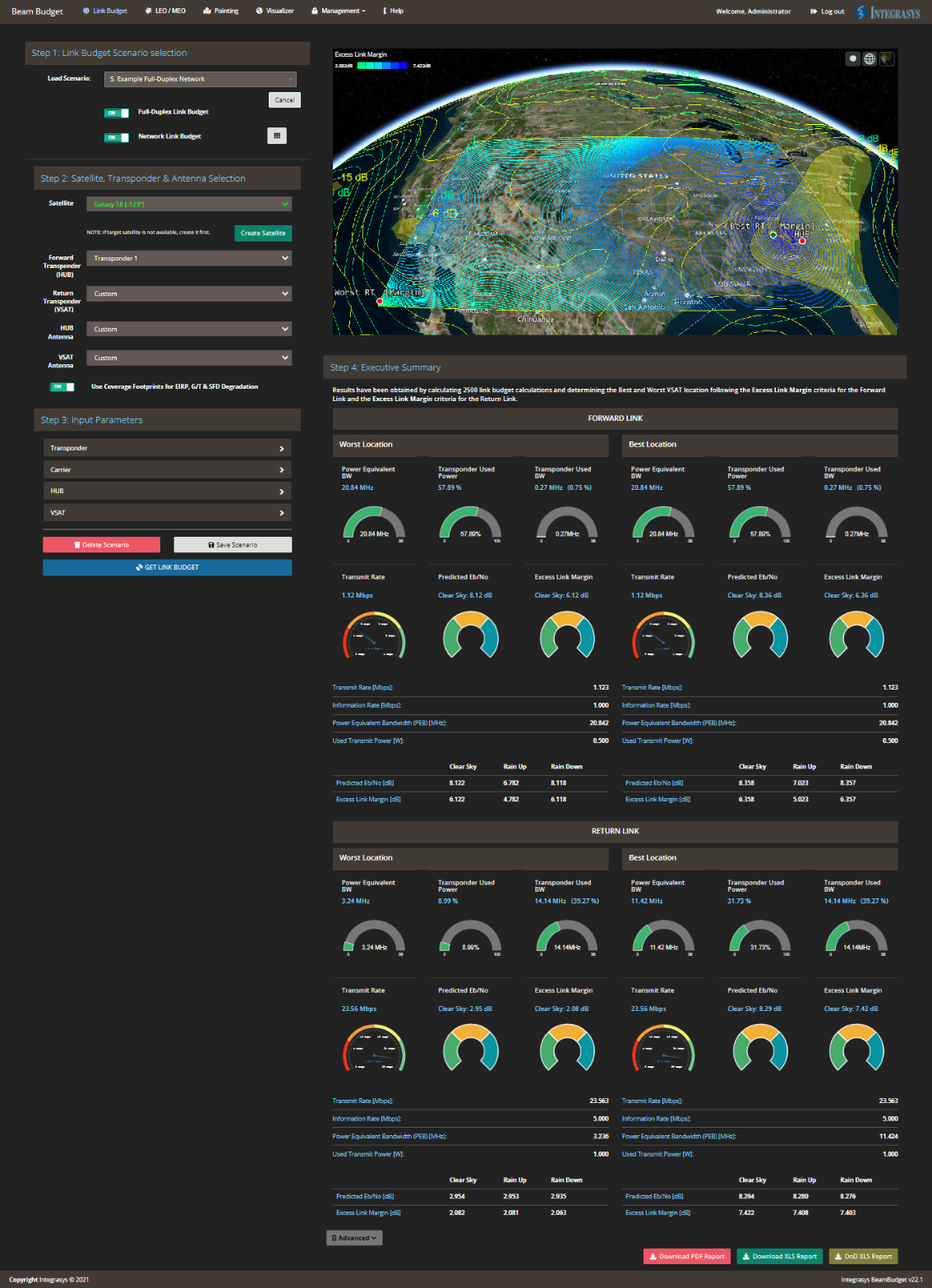Screen dimensions: 932x1288
Task: Download the PDF report
Action: point(686,1256)
